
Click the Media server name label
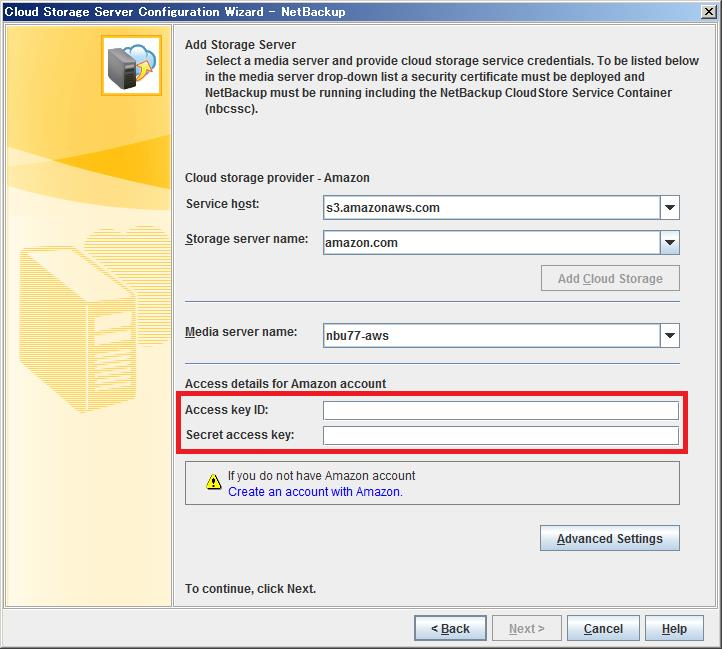click(x=241, y=332)
